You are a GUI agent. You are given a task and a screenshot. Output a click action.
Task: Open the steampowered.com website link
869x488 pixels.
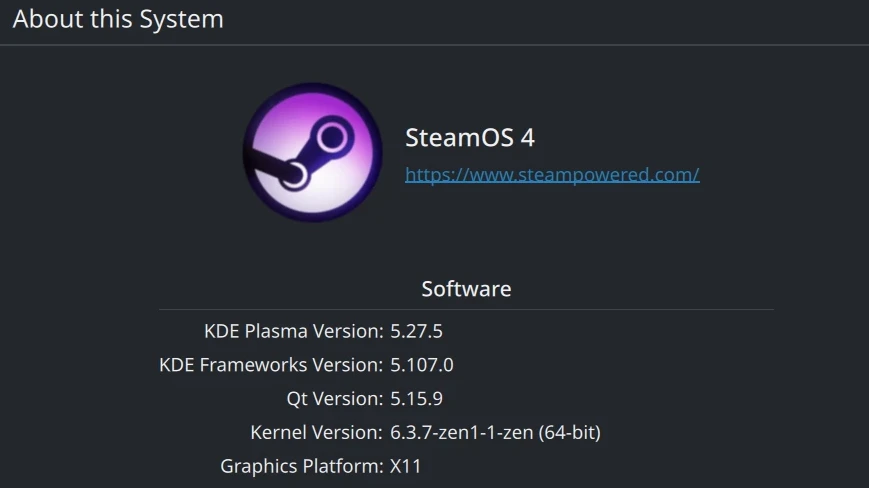click(x=552, y=175)
